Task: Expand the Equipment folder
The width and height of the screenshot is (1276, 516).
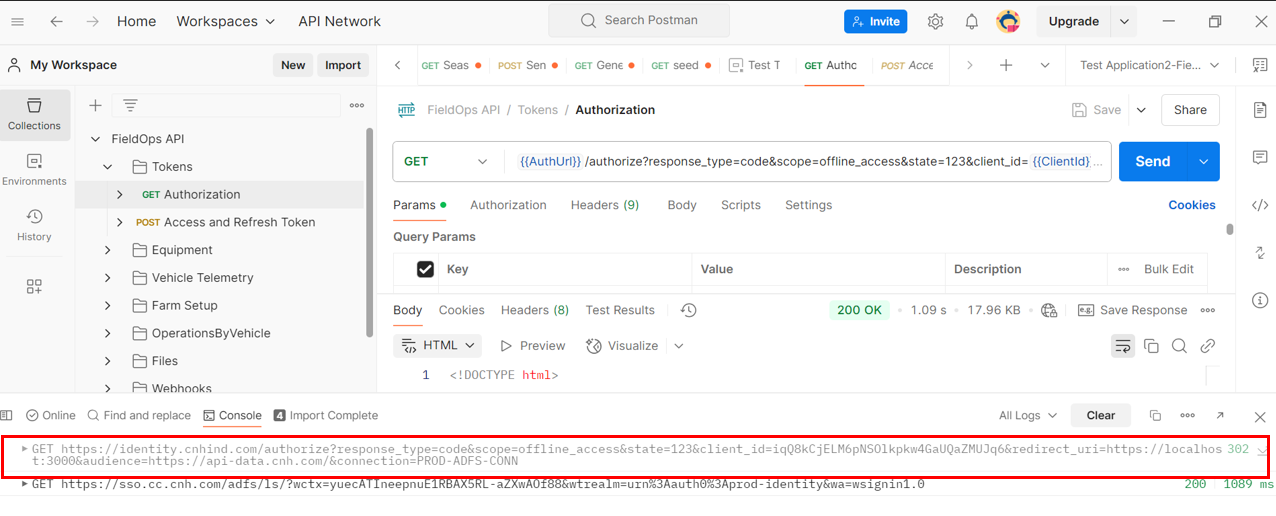Action: [108, 250]
